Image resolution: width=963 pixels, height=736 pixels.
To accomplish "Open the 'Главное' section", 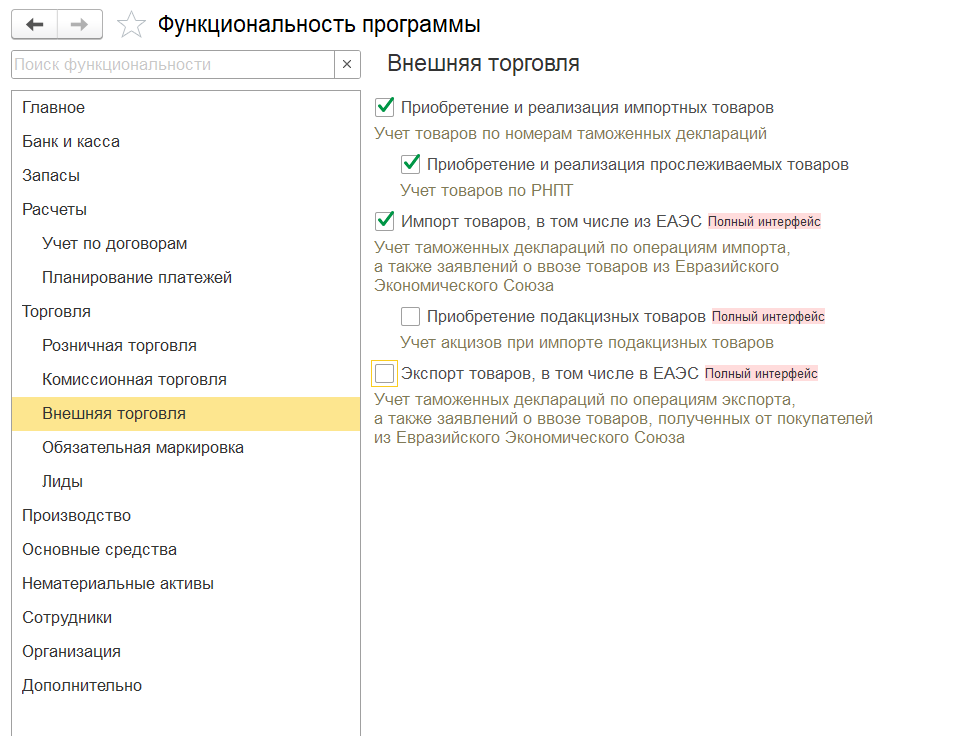I will pyautogui.click(x=185, y=108).
